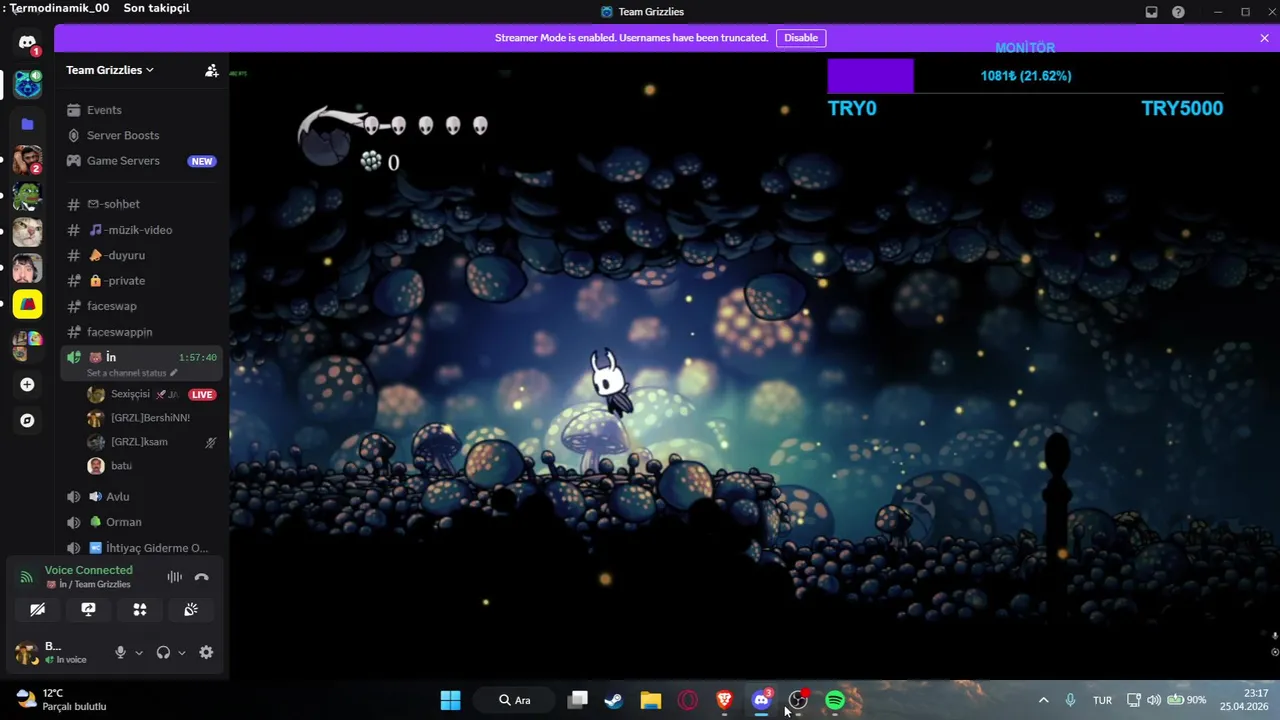Switch the TUR input language indicator
This screenshot has width=1280, height=720.
coord(1102,700)
